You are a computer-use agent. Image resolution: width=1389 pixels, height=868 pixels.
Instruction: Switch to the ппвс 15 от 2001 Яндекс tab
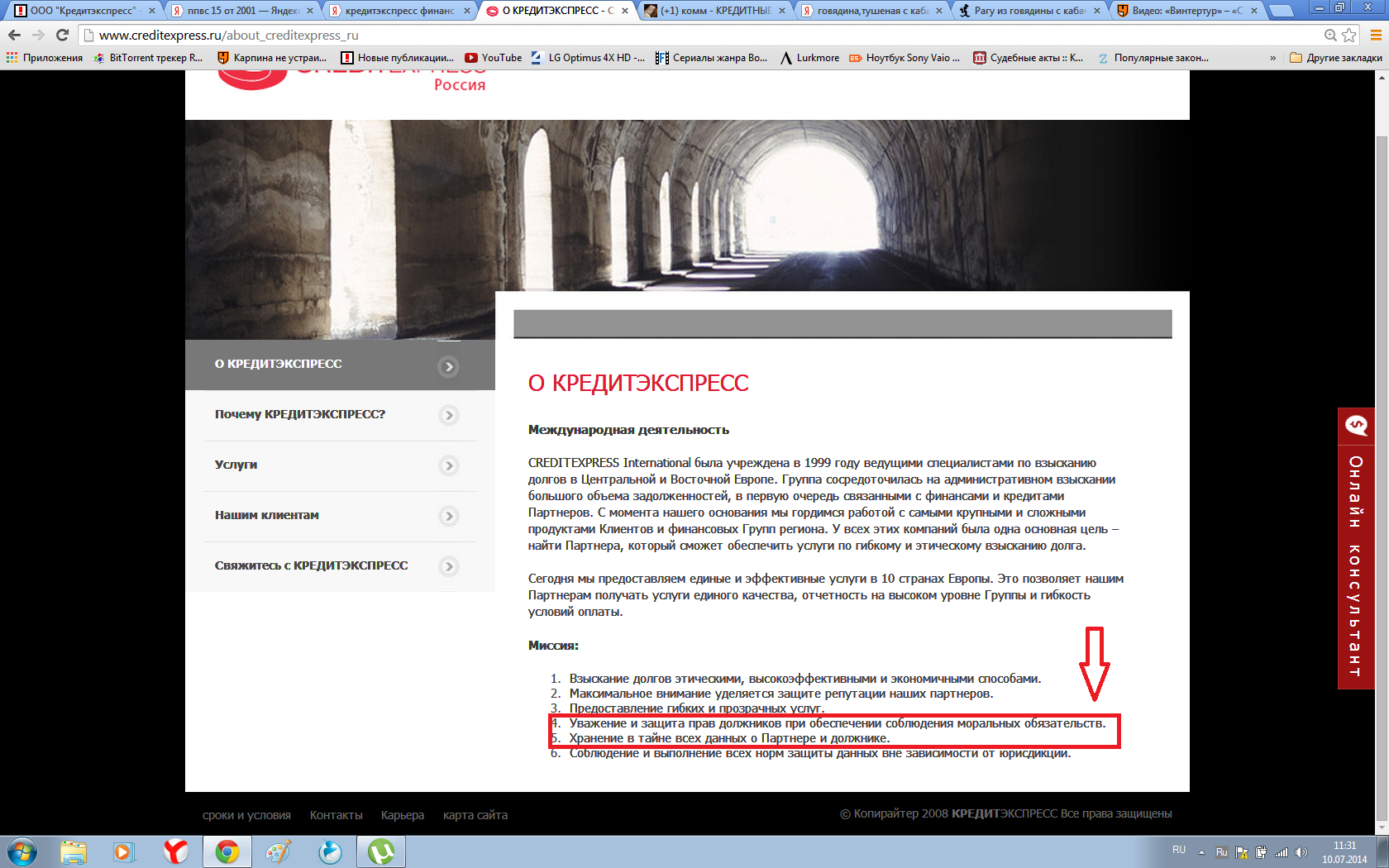tap(242, 11)
